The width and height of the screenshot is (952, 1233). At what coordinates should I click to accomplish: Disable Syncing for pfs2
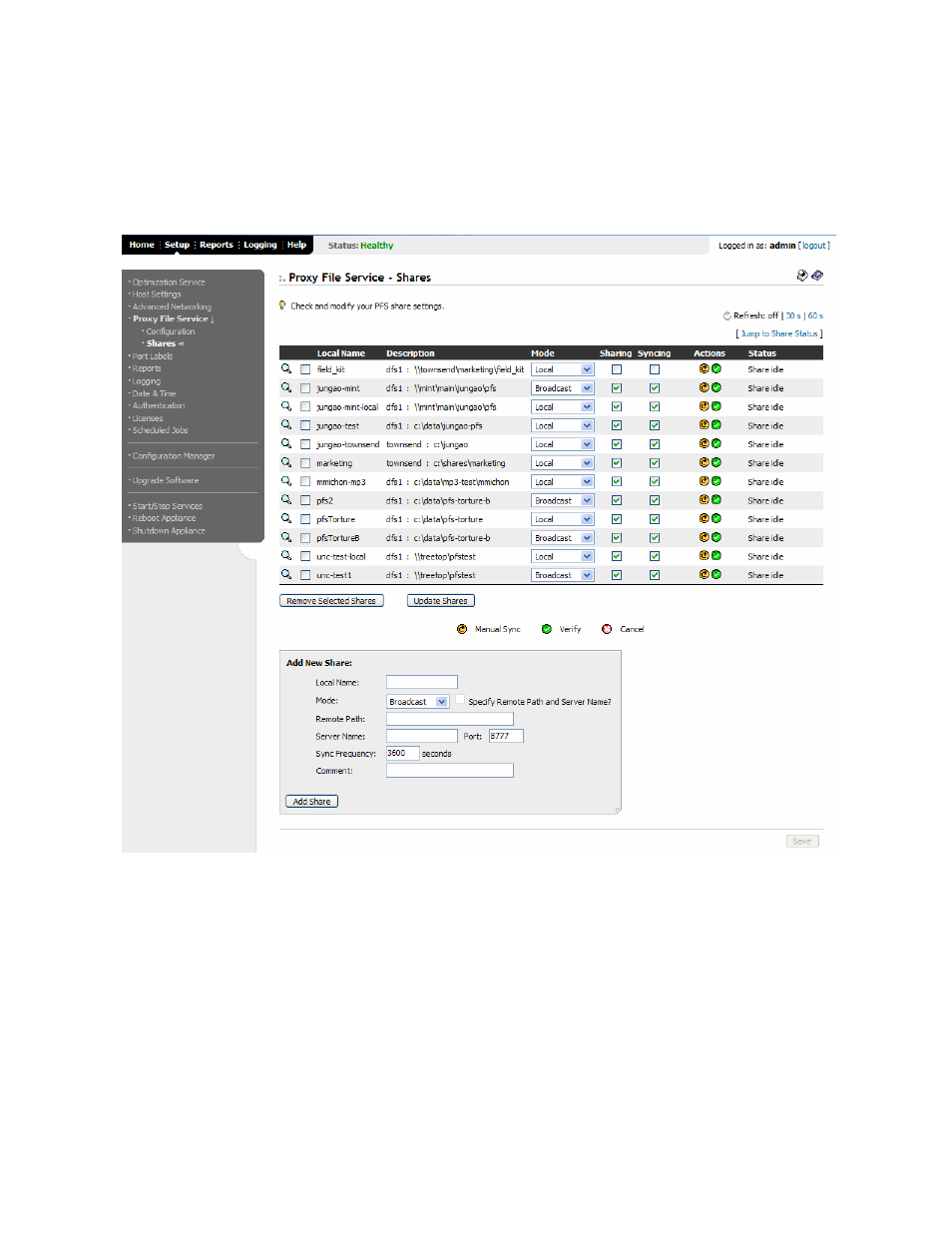point(655,500)
